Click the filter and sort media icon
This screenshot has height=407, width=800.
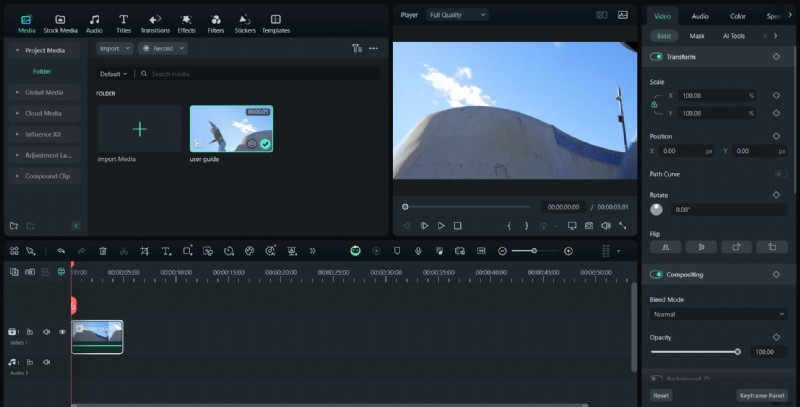357,48
